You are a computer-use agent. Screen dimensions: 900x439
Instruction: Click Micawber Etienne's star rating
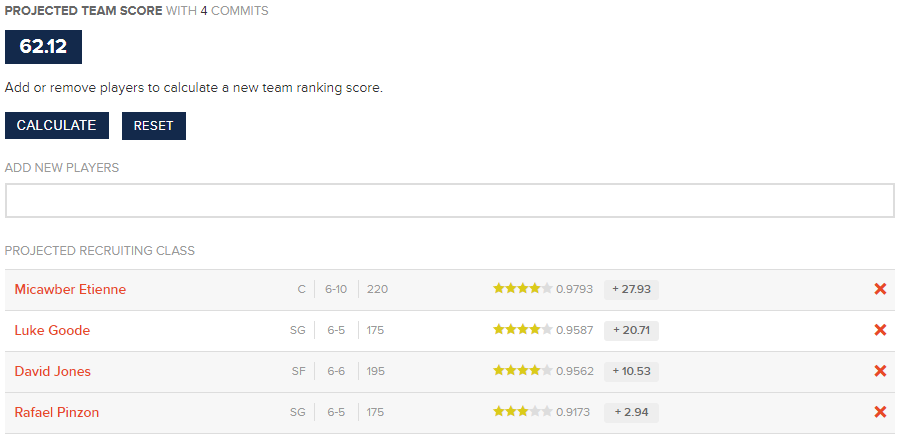click(522, 289)
